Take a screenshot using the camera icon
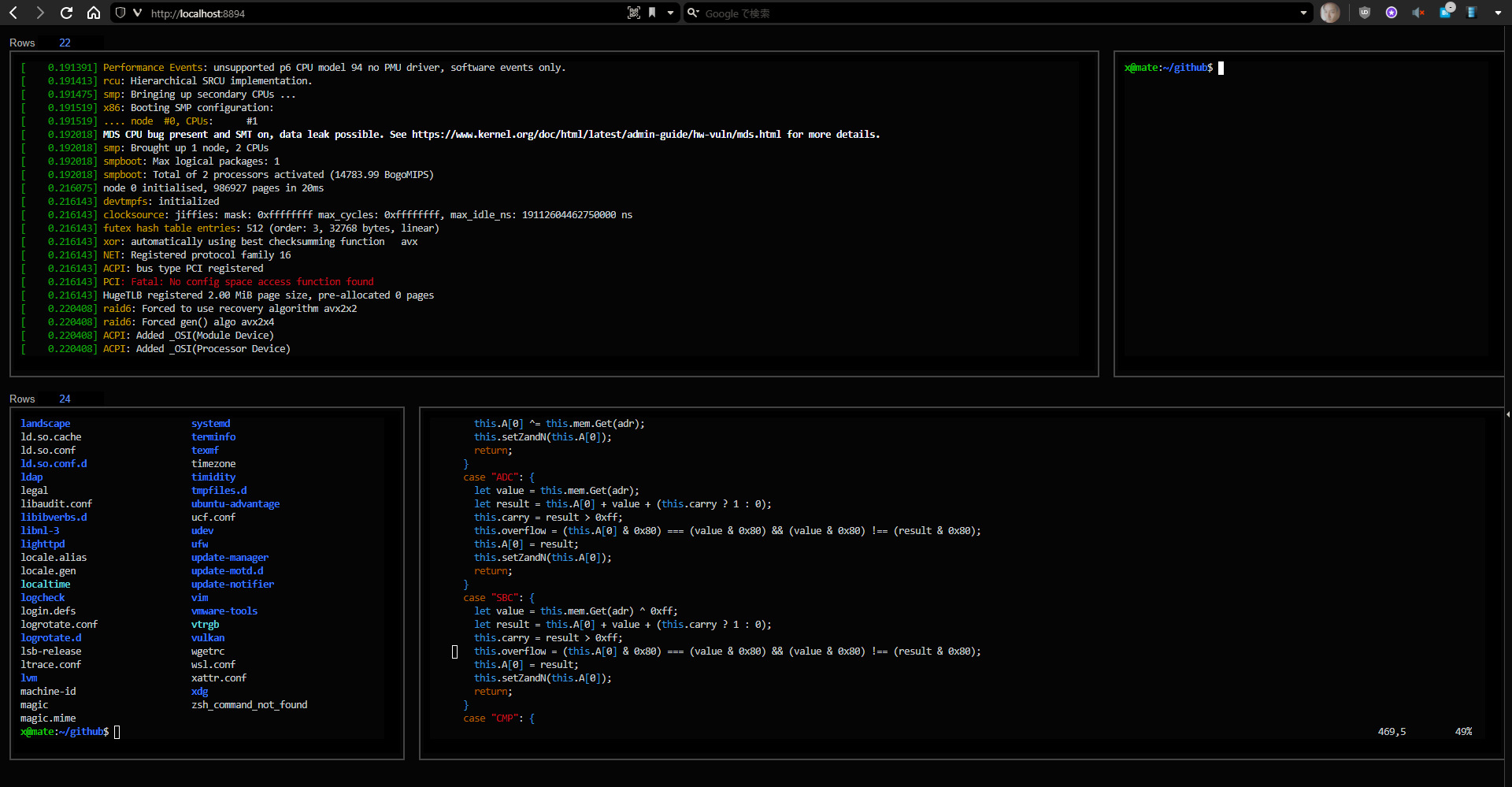Viewport: 1512px width, 787px height. 635,13
